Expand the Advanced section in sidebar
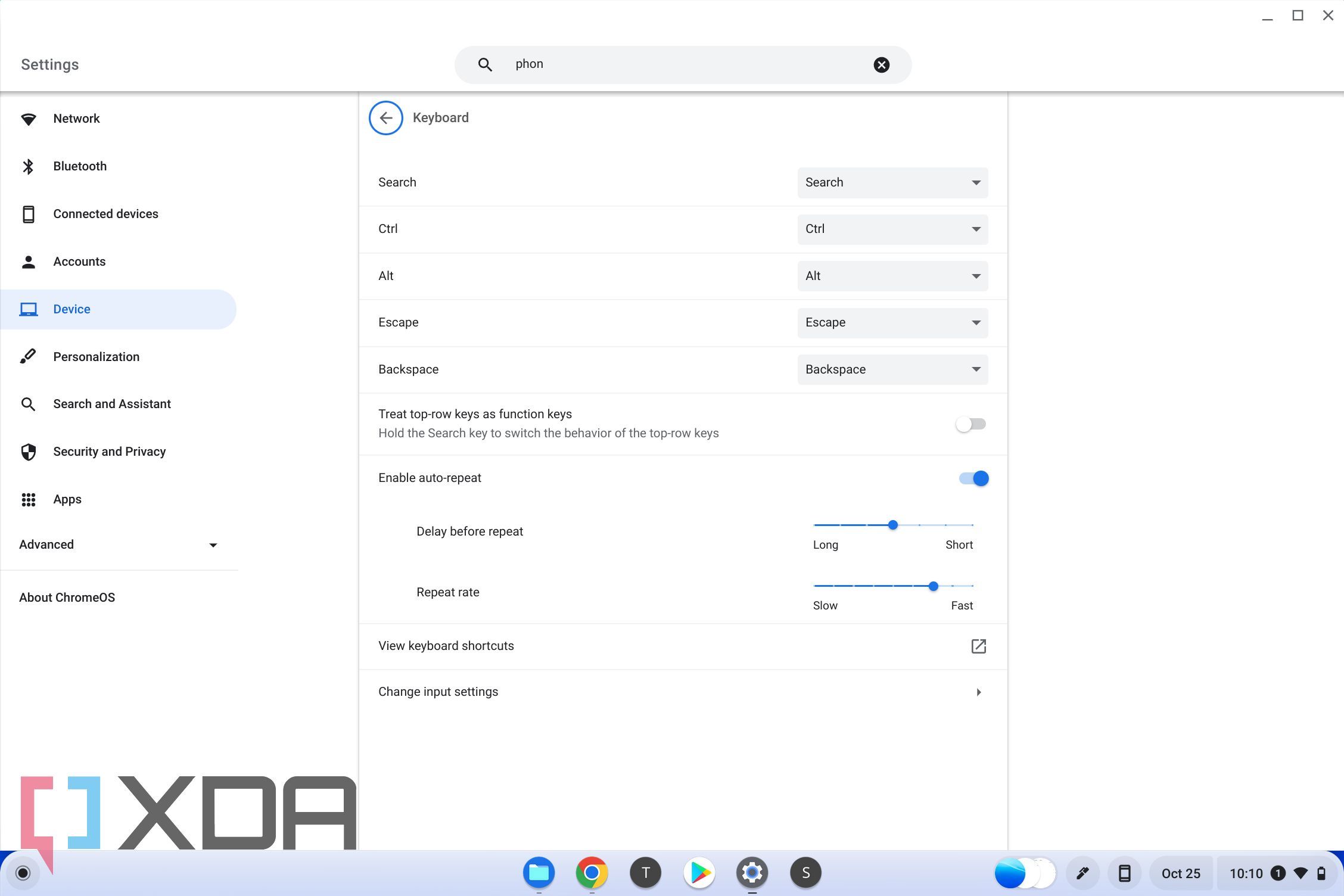1344x896 pixels. click(118, 545)
